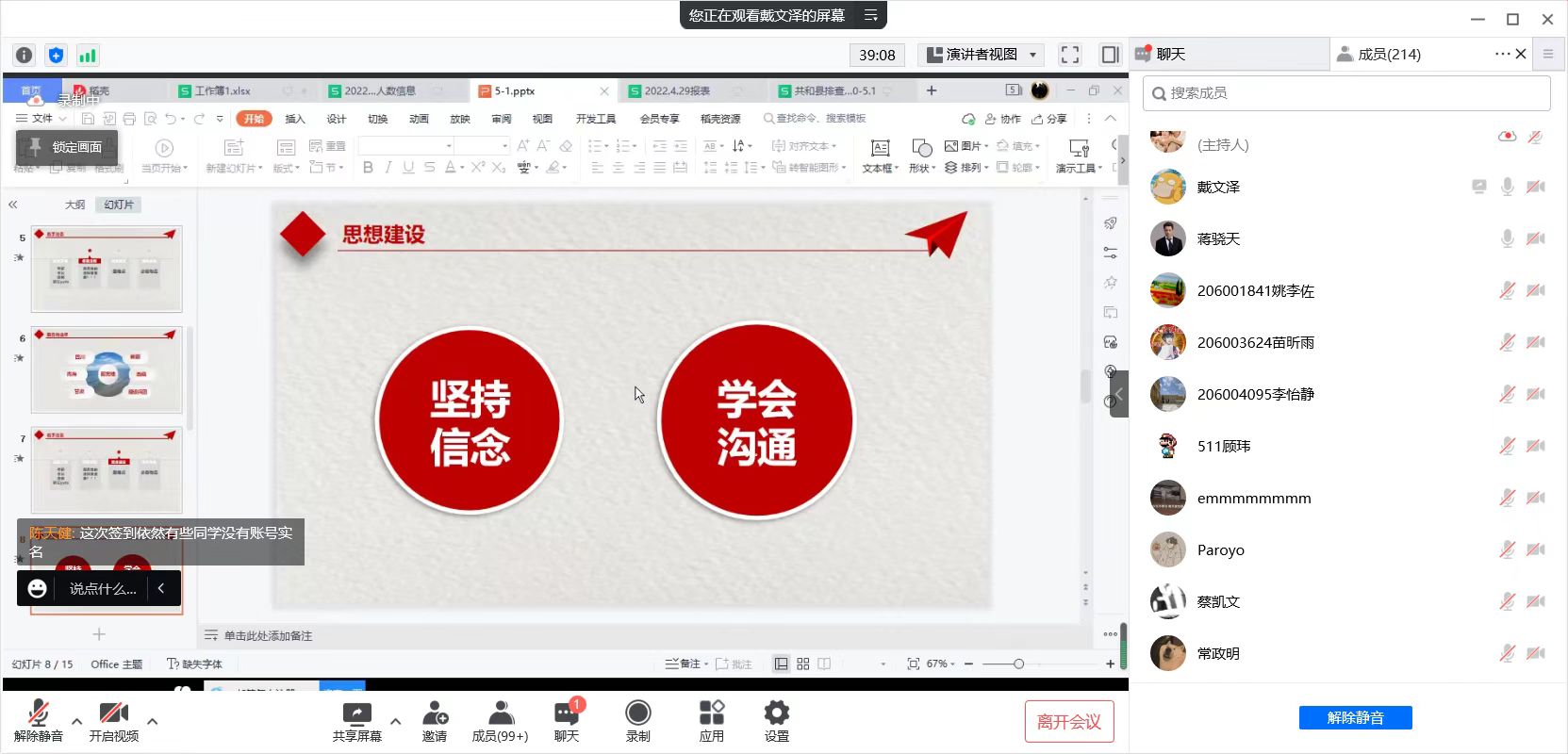The height and width of the screenshot is (754, 1568).
Task: Expand audio options arrow beside unmute
Action: (77, 721)
